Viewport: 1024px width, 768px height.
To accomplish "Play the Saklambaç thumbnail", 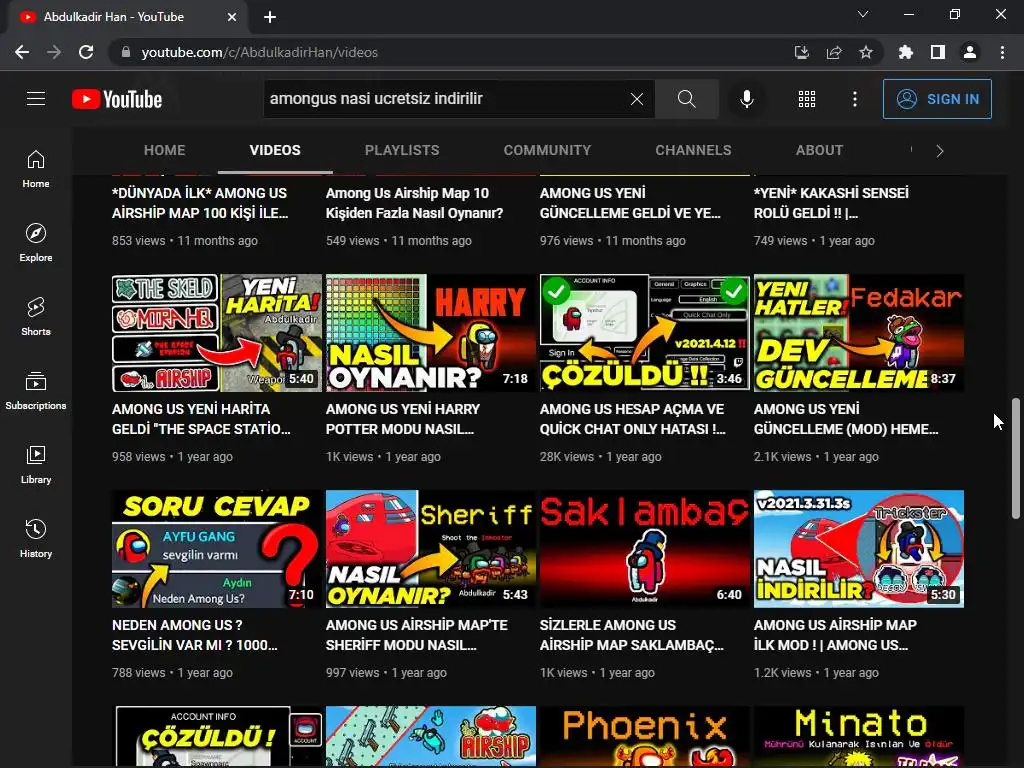I will 645,549.
